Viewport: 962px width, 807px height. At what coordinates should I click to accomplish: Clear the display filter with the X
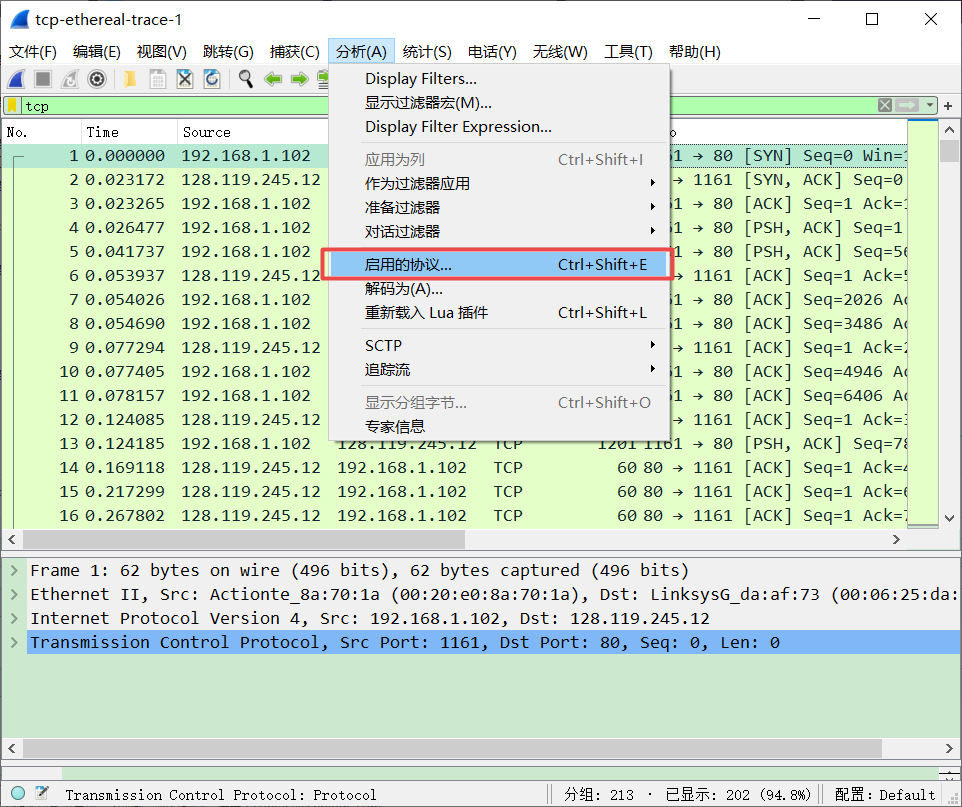click(885, 106)
